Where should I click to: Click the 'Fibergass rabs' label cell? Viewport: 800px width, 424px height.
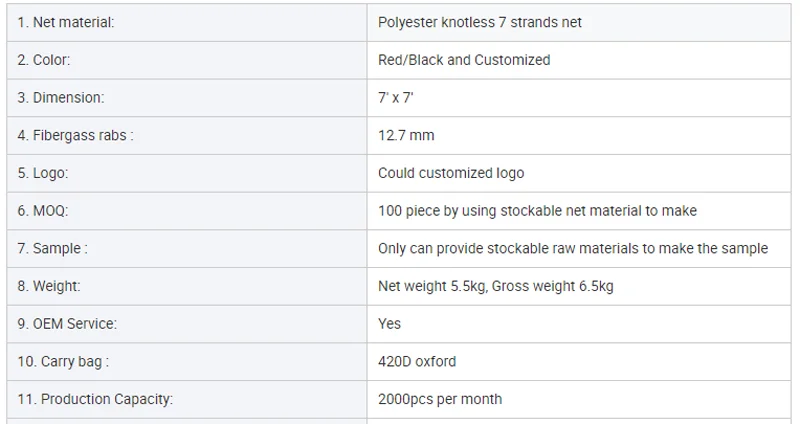tap(75, 135)
